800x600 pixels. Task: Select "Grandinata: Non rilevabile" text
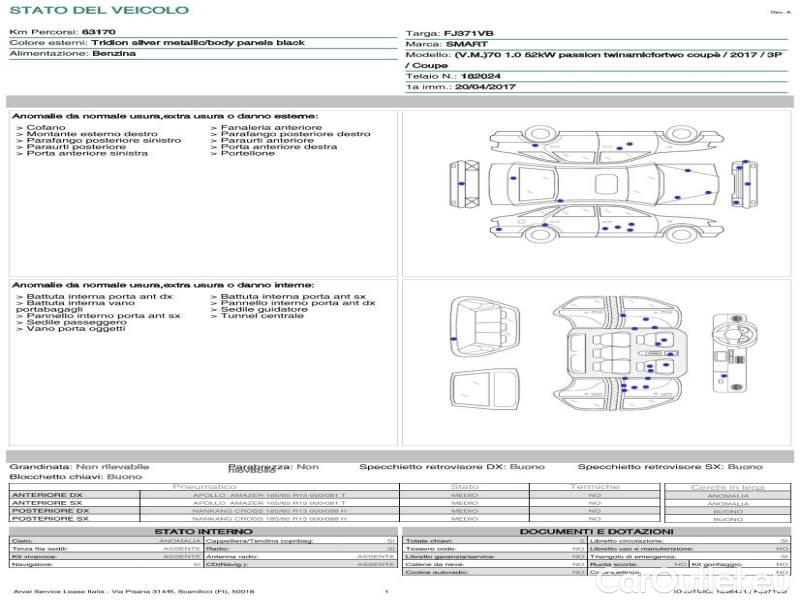click(x=80, y=466)
